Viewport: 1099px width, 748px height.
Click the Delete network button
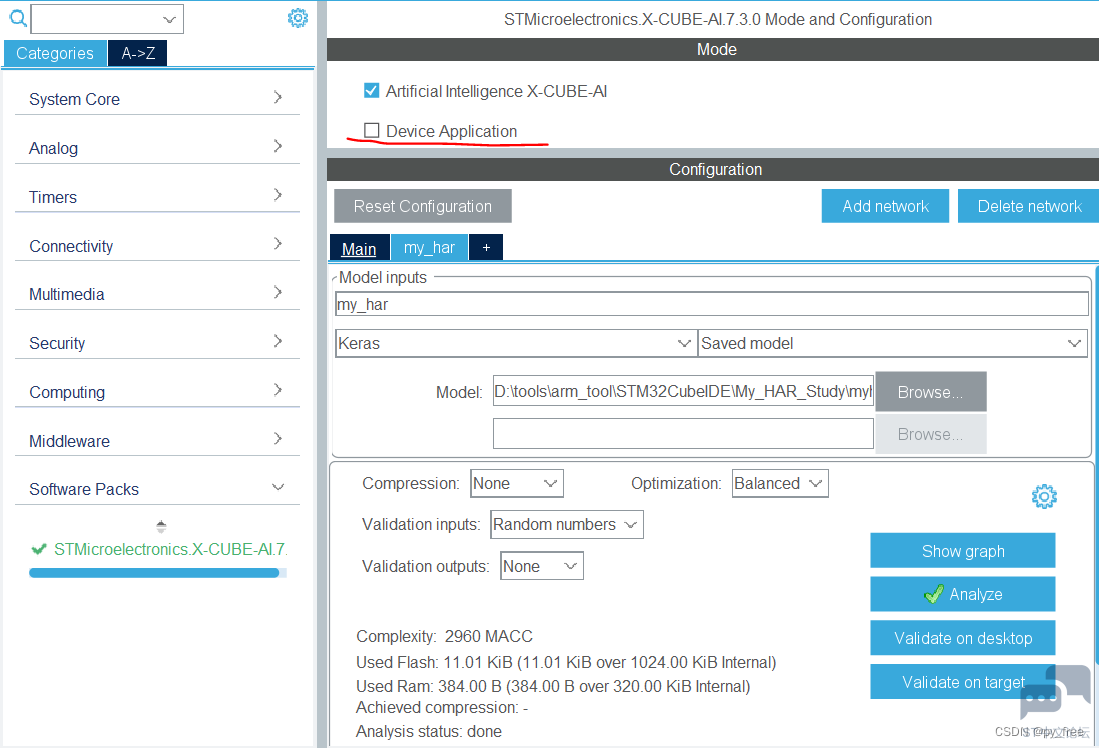tap(1029, 206)
